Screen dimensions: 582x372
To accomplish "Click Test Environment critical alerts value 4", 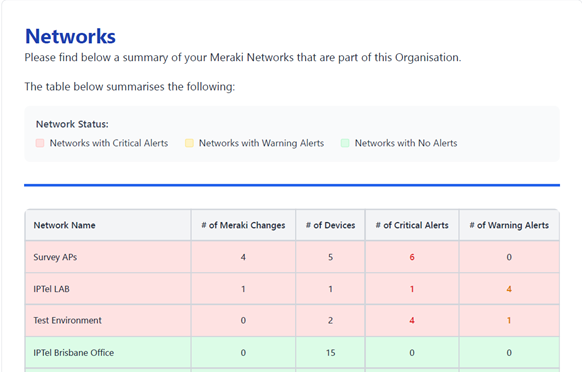I will (x=412, y=320).
